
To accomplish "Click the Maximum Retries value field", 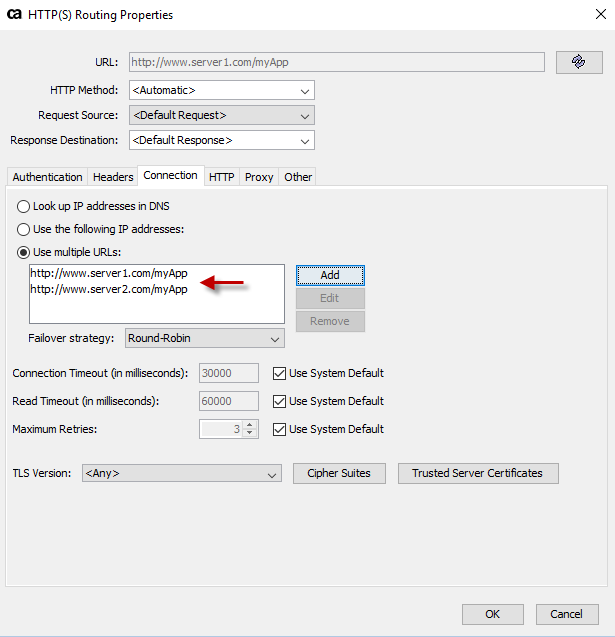I will point(221,429).
